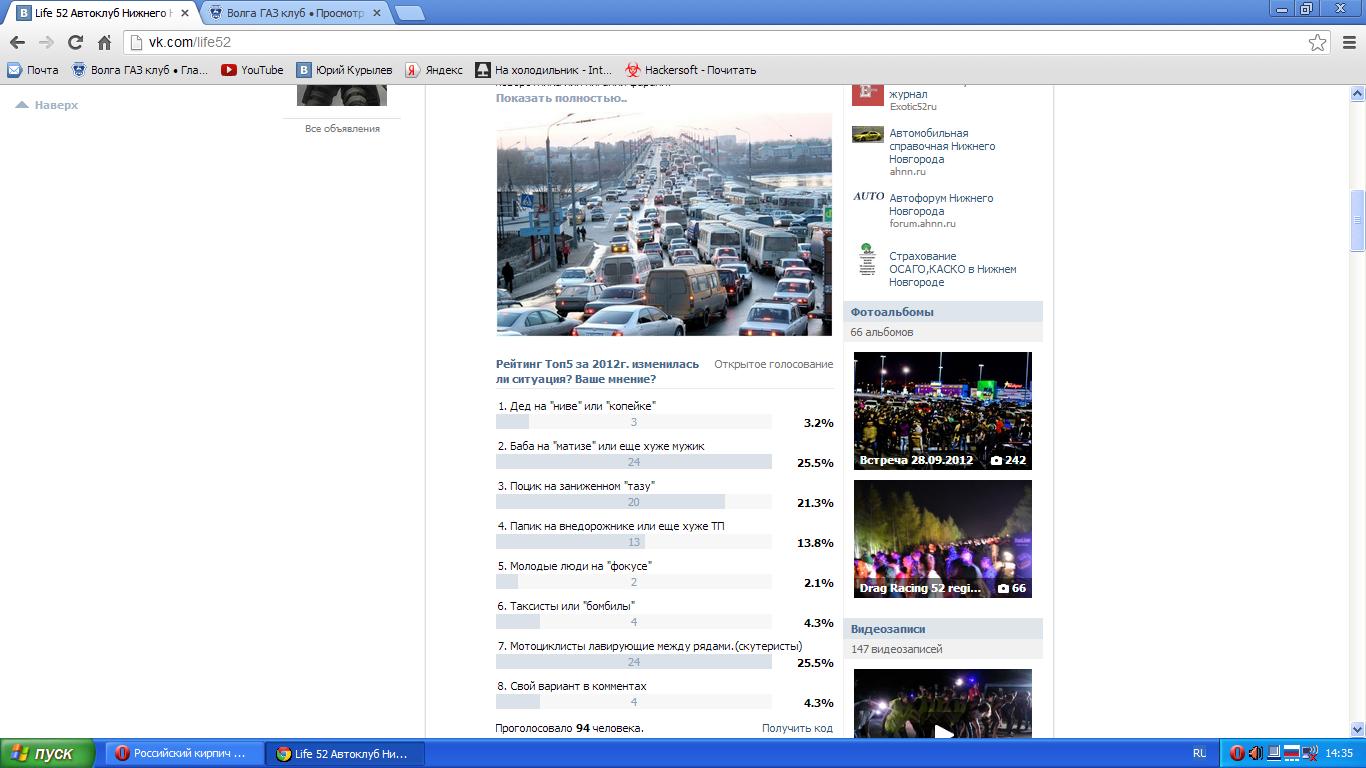Open the Windows пуск start menu
Screen dimensions: 1366x768
pos(47,753)
